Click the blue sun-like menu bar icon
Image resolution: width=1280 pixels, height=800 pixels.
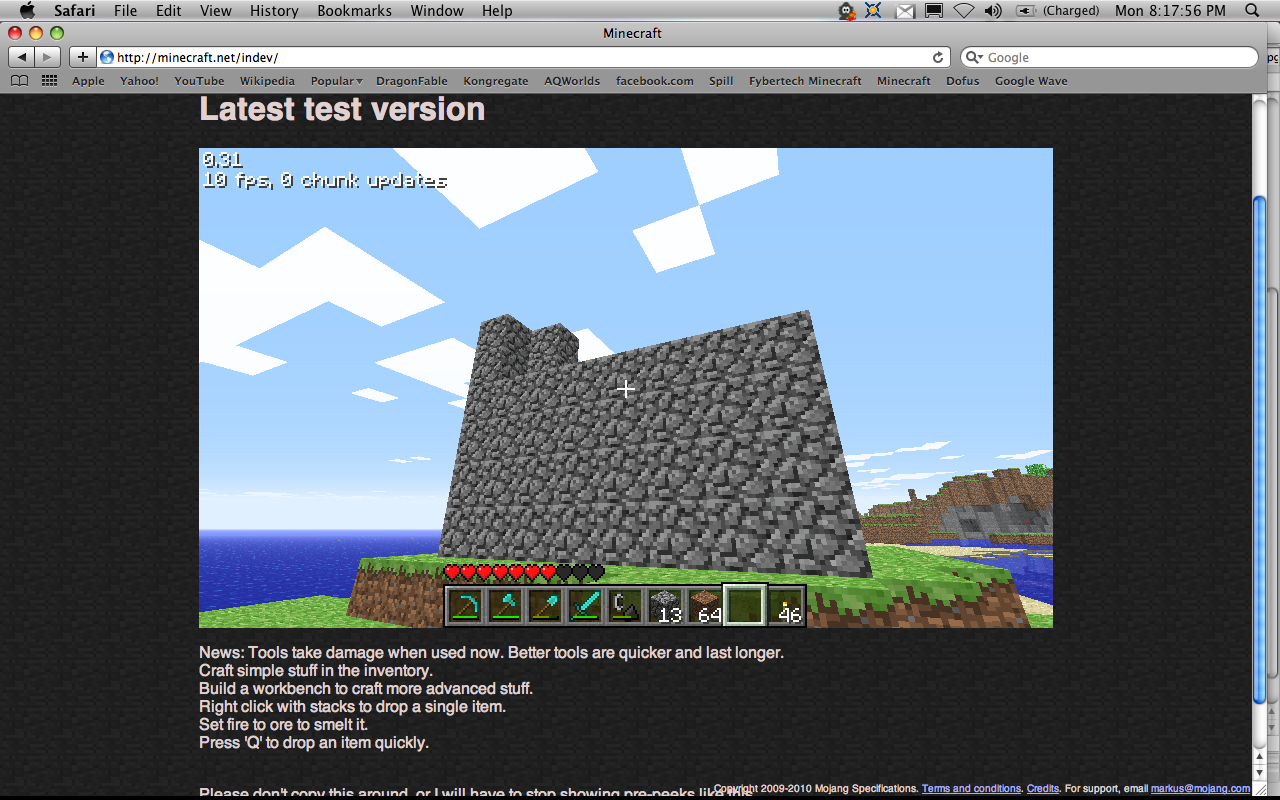[874, 10]
